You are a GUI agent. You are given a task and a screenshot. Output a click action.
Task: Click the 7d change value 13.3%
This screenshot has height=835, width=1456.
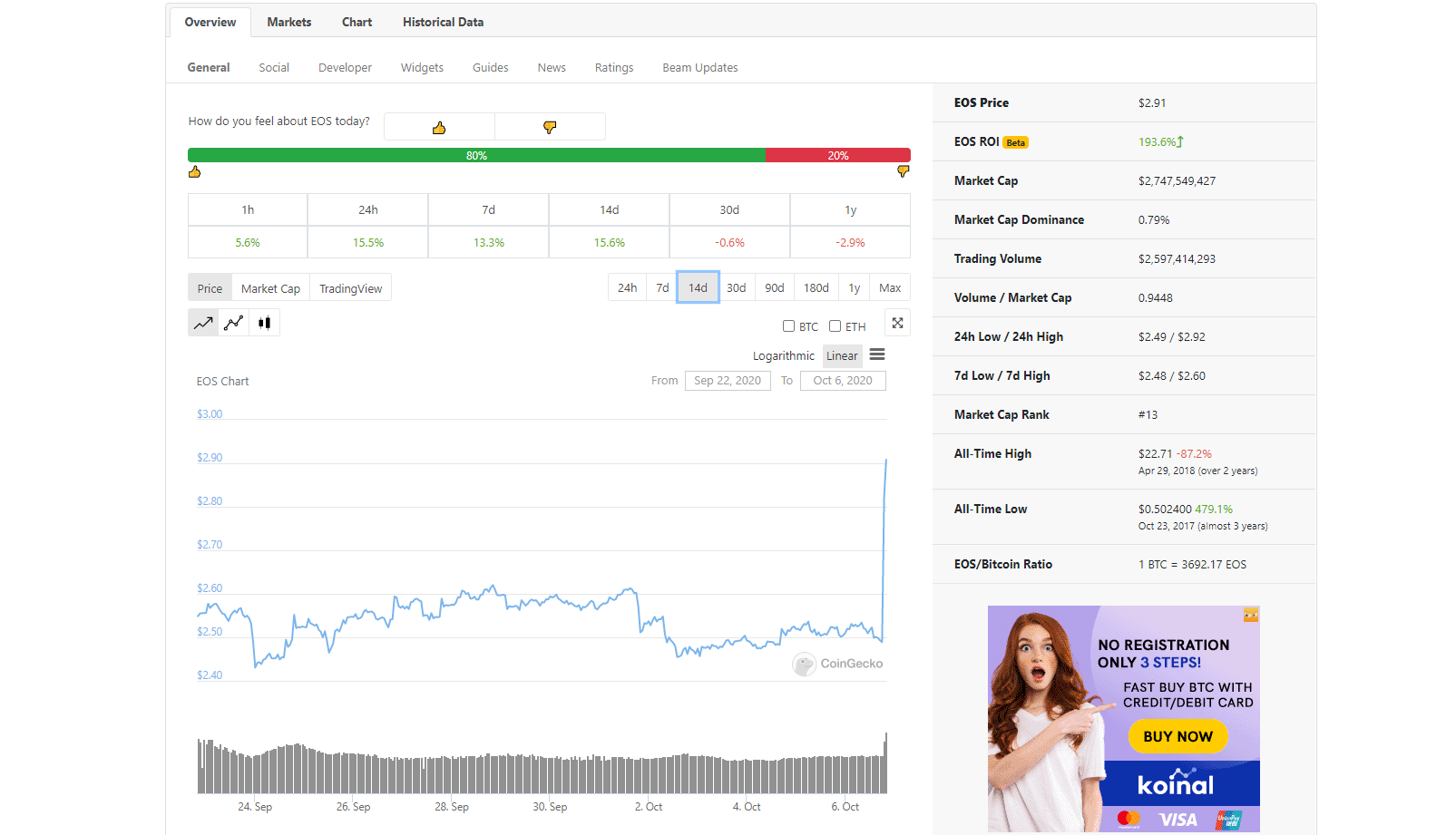489,242
